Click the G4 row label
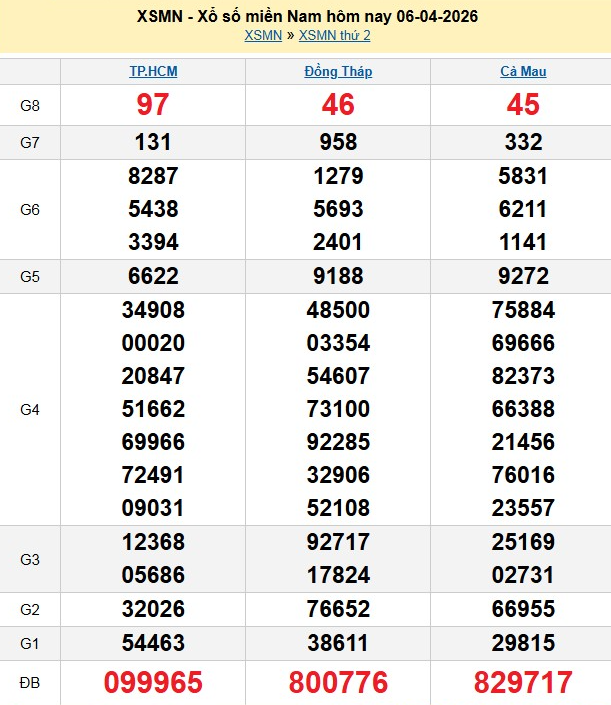The width and height of the screenshot is (611, 705). tap(30, 409)
